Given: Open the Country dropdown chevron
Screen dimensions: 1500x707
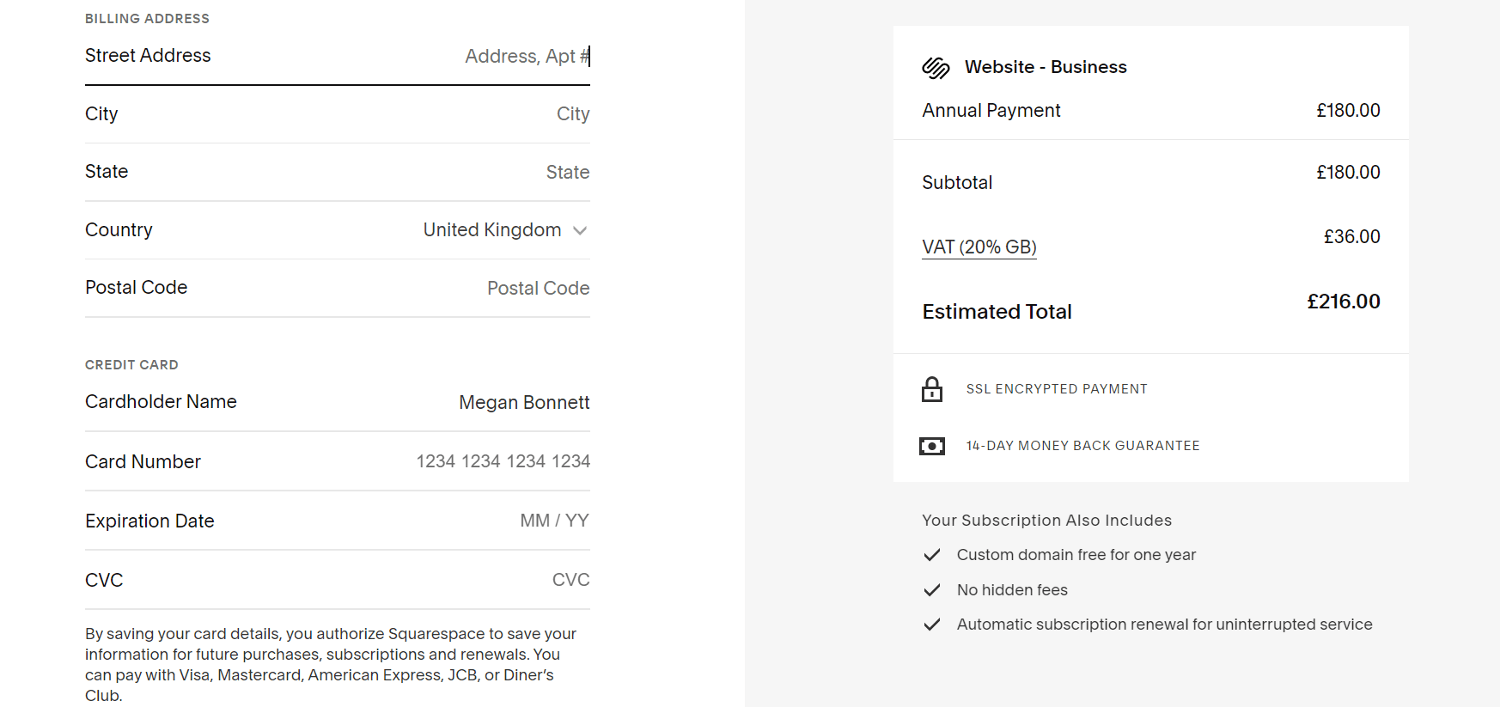Looking at the screenshot, I should click(580, 231).
